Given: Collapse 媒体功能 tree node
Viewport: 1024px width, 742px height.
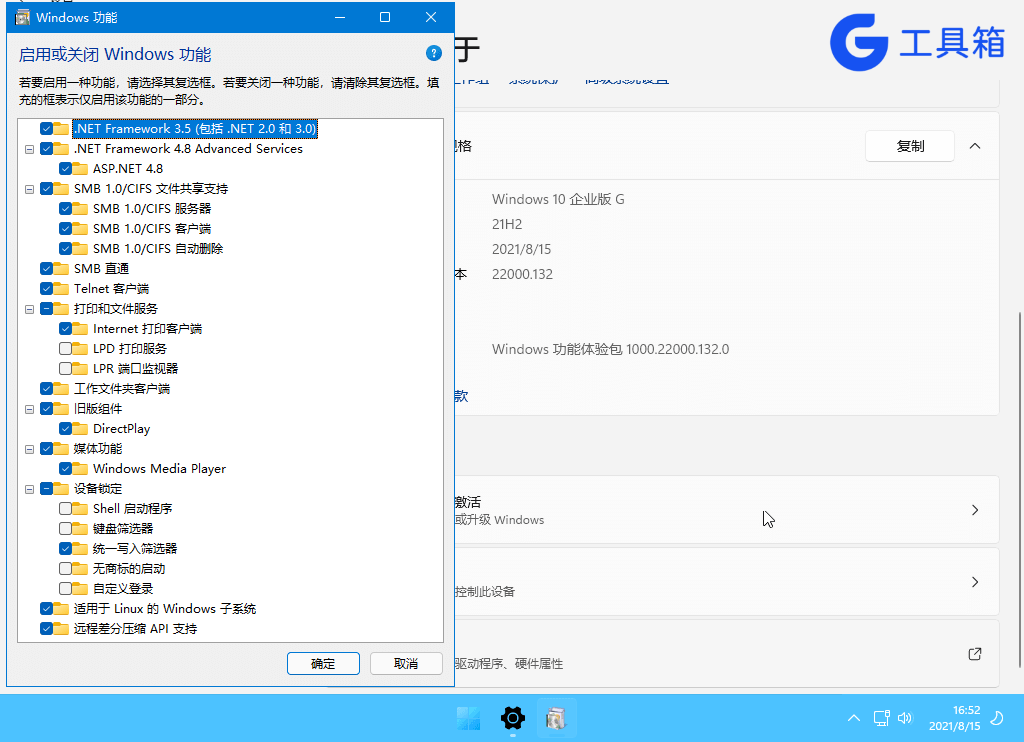Looking at the screenshot, I should pyautogui.click(x=29, y=449).
